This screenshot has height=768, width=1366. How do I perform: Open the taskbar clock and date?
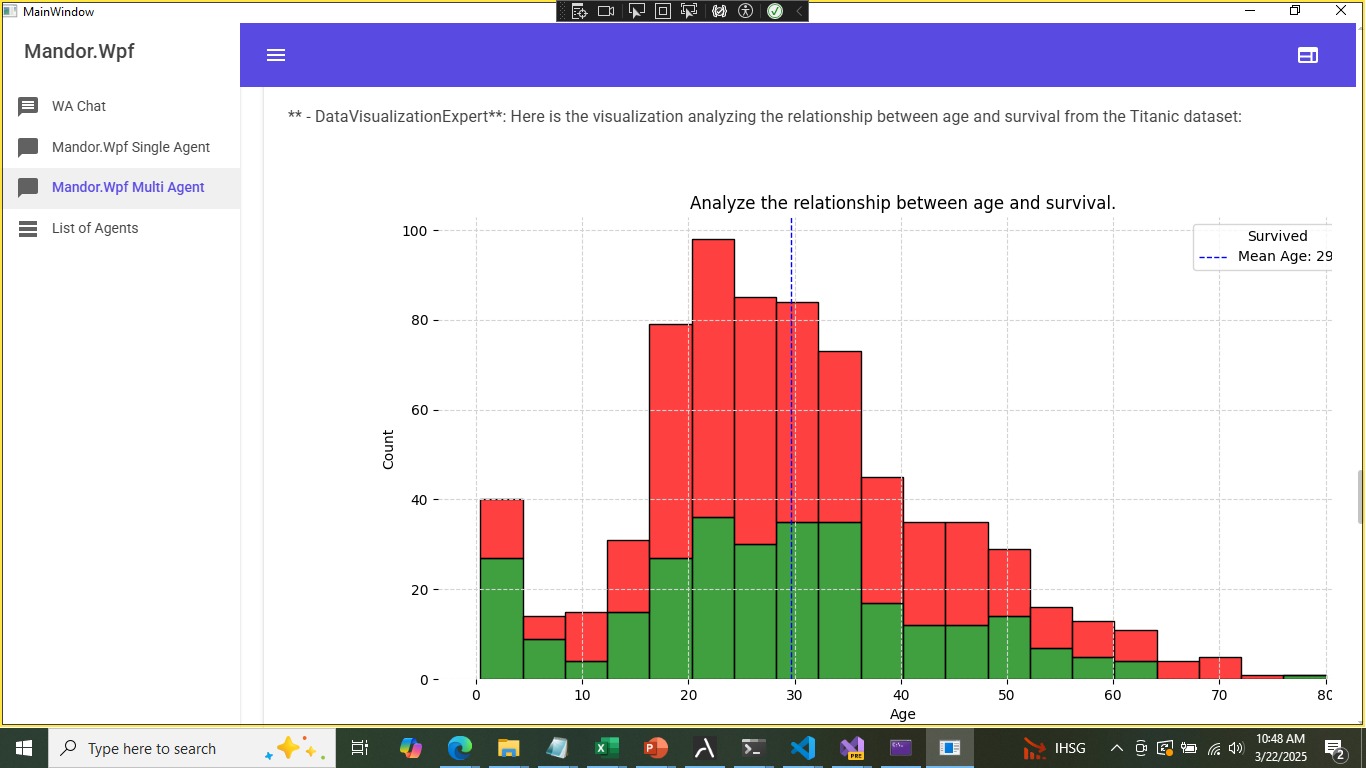(1280, 747)
